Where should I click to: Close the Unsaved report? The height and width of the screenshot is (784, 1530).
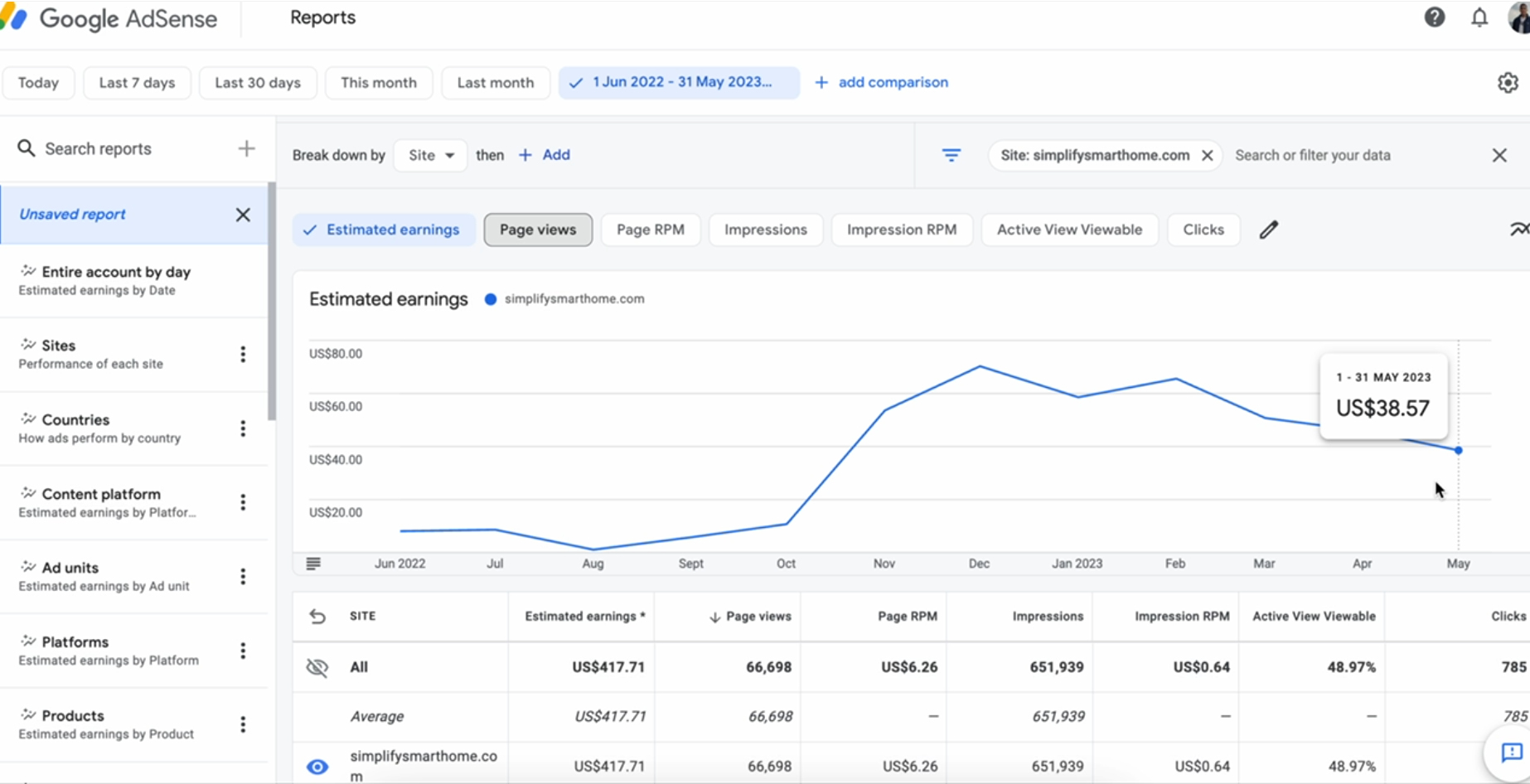[x=243, y=215]
